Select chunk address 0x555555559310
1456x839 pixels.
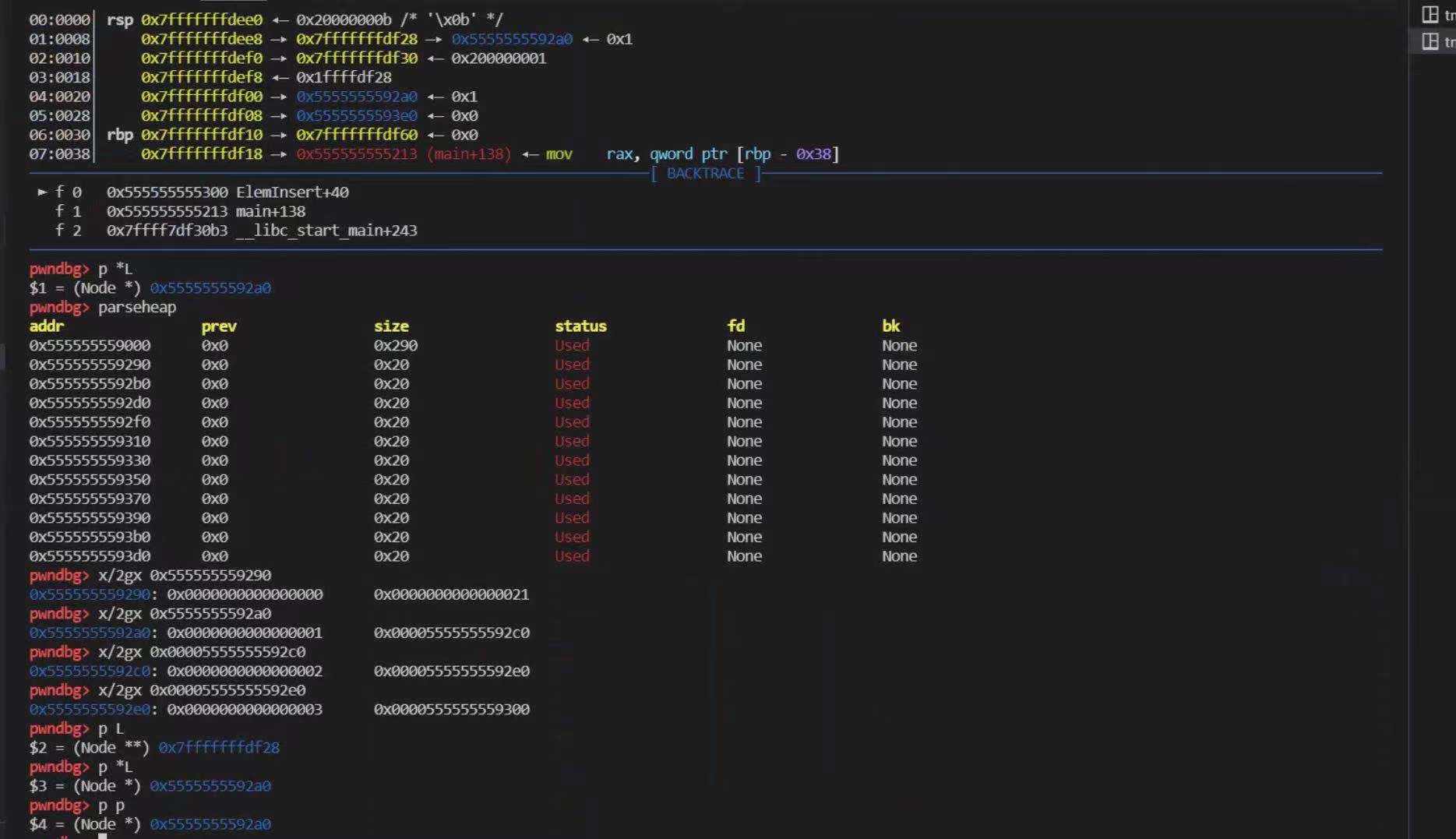[x=90, y=441]
